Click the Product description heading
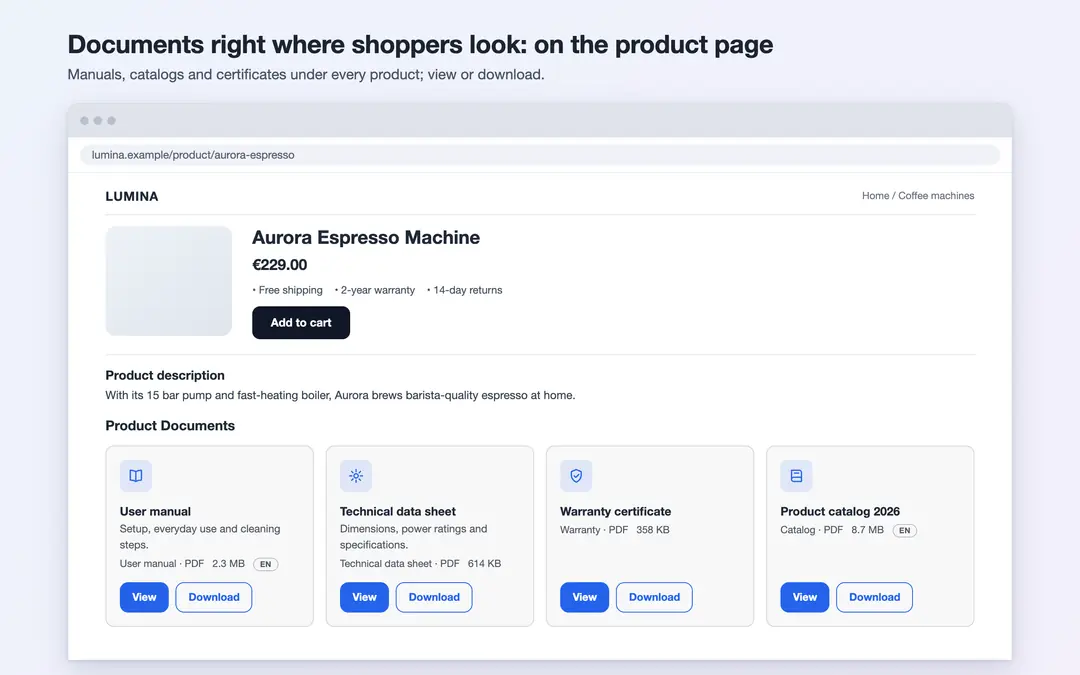The height and width of the screenshot is (675, 1080). [165, 375]
